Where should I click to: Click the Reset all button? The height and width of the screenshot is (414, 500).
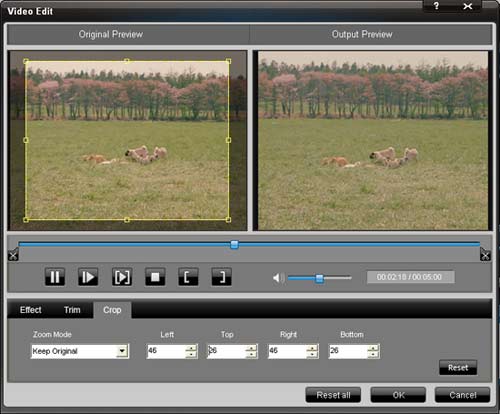pos(333,395)
